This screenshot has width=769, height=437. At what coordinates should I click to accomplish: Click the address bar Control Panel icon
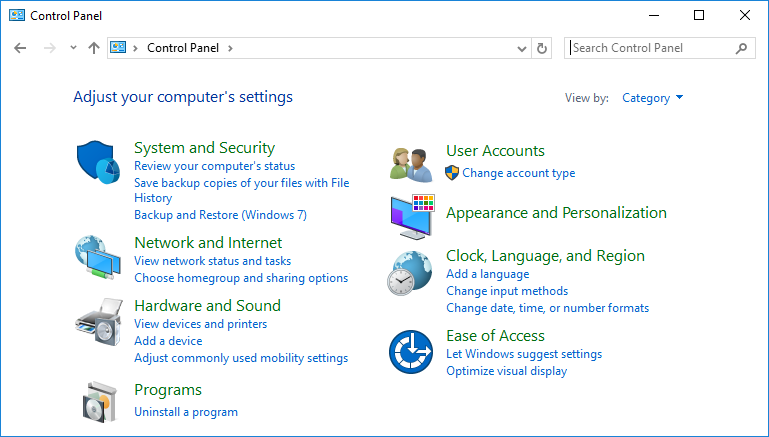pos(118,48)
